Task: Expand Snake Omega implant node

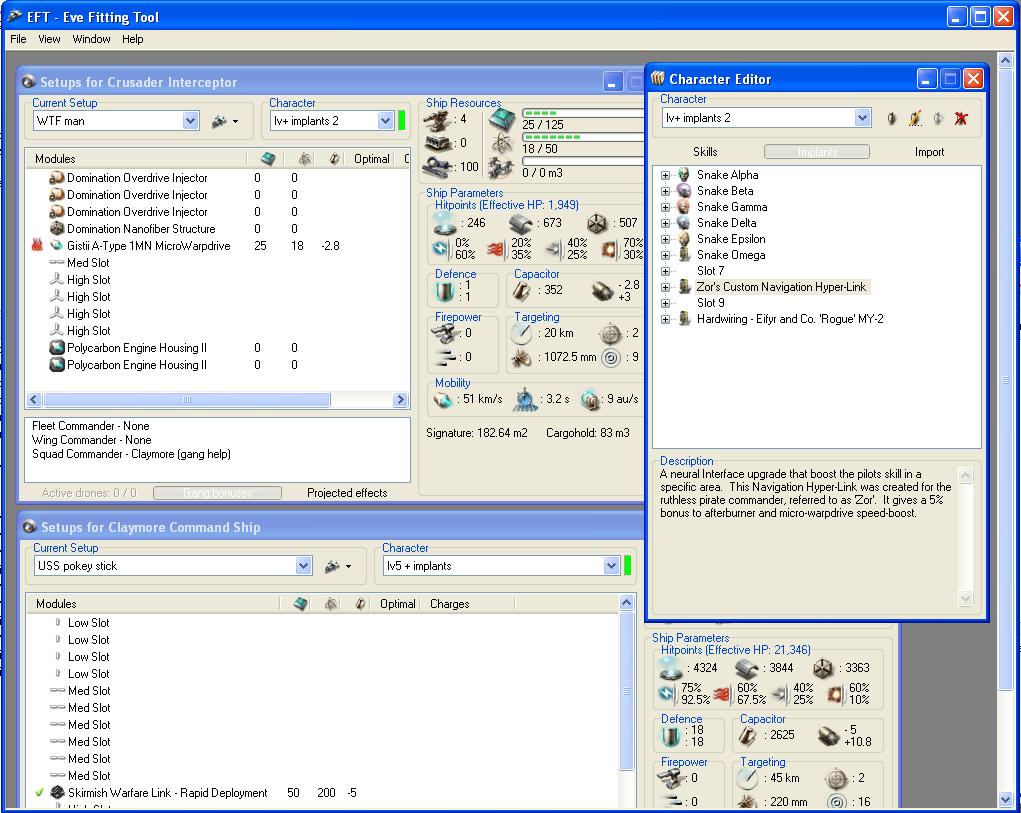Action: tap(665, 255)
